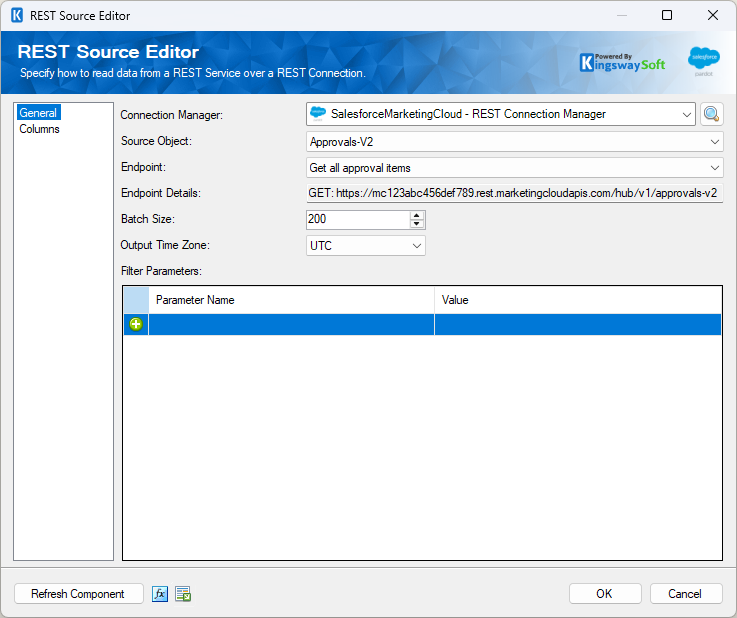Open the fx expression editor icon
The image size is (737, 618).
(160, 594)
